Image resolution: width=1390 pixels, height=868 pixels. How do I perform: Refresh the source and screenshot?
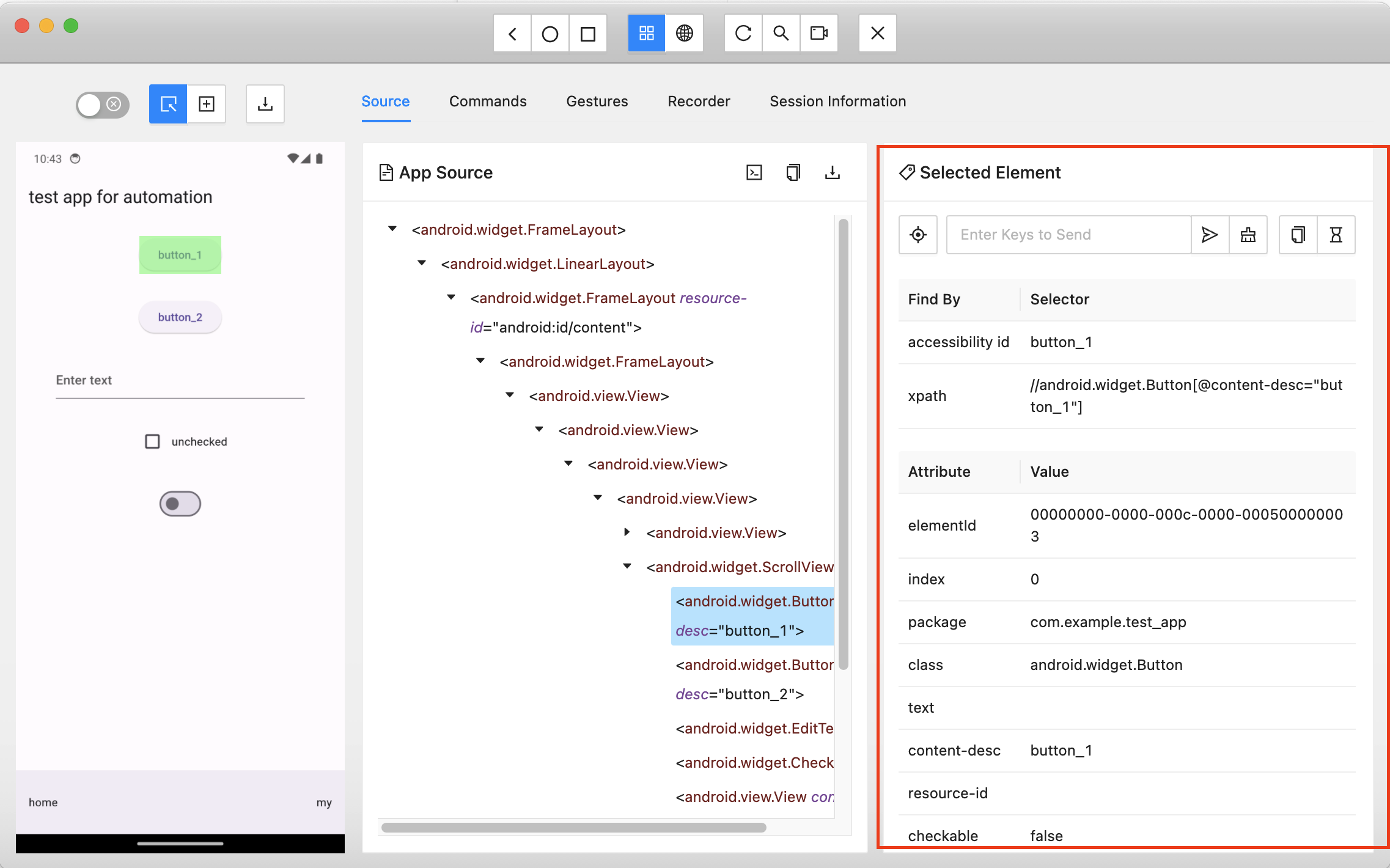(x=743, y=33)
